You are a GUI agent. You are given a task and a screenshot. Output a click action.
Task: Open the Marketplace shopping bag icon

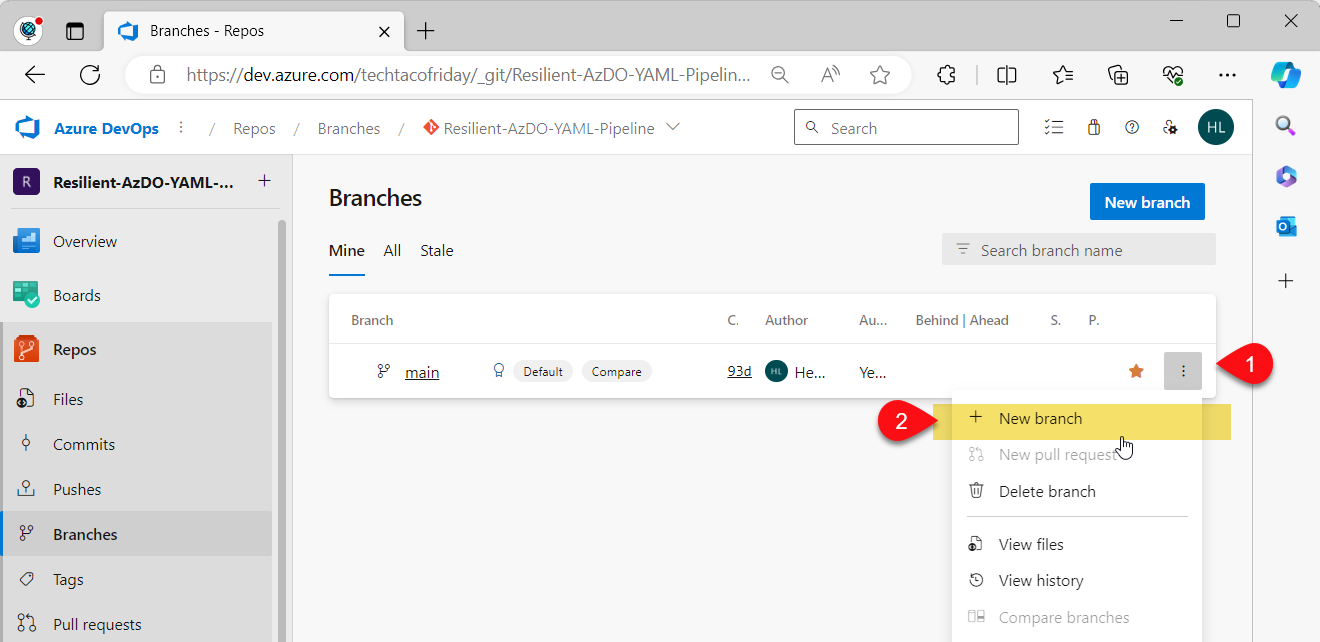click(1094, 127)
